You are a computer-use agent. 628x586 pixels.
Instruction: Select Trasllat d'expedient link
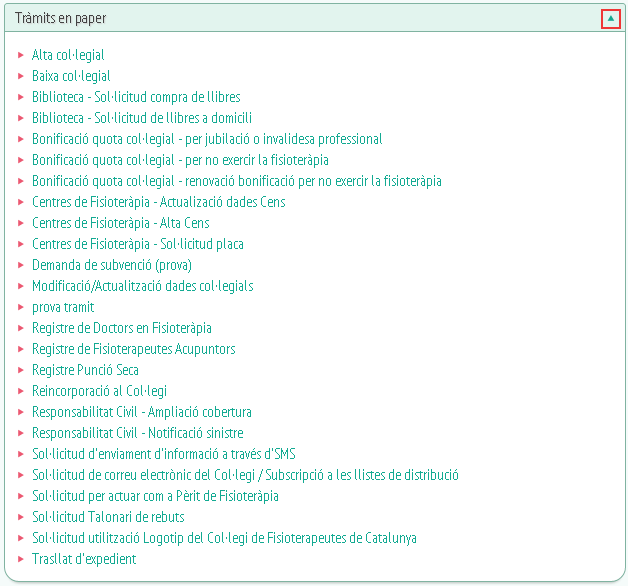(84, 559)
